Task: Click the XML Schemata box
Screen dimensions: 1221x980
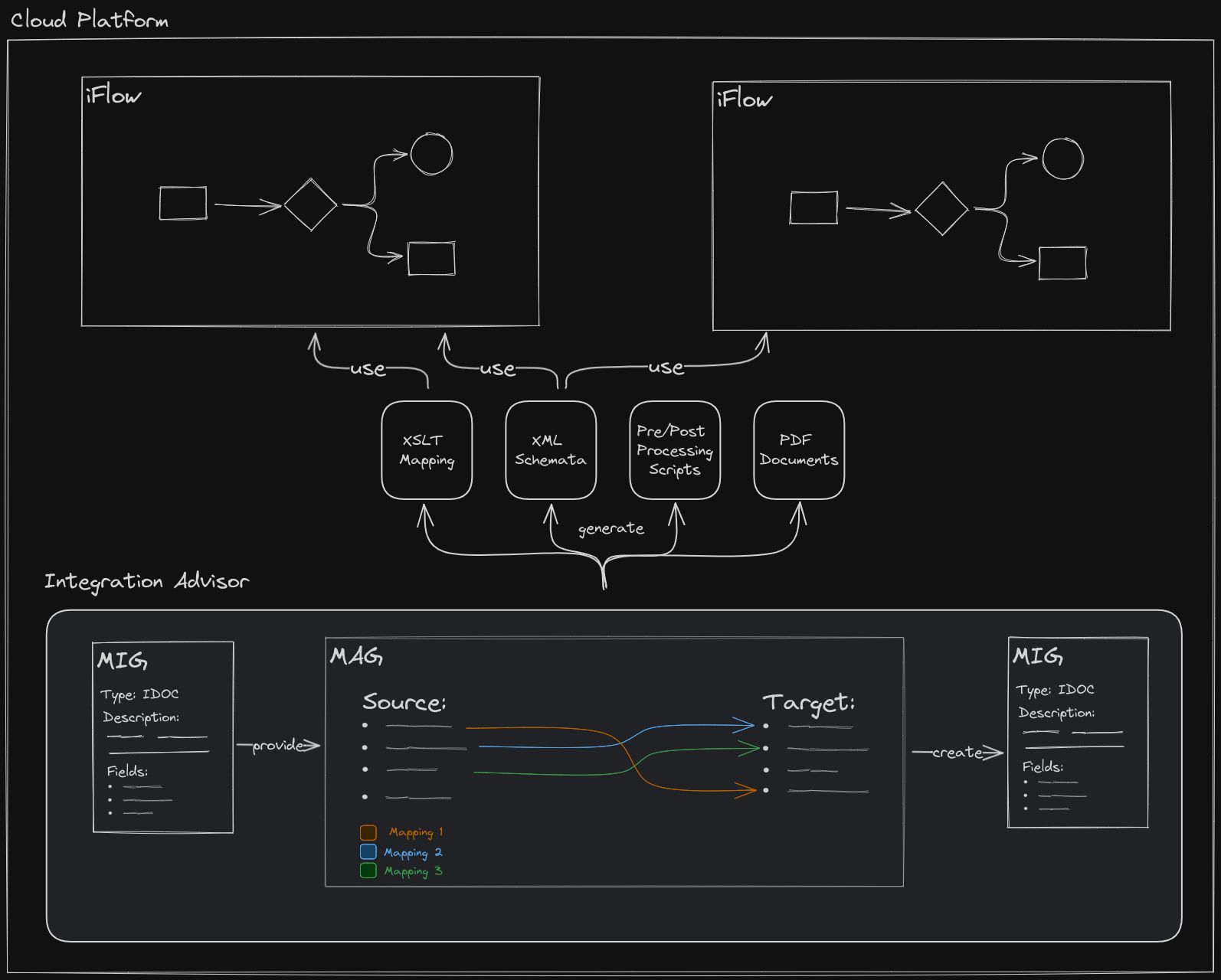Action: pyautogui.click(x=550, y=450)
